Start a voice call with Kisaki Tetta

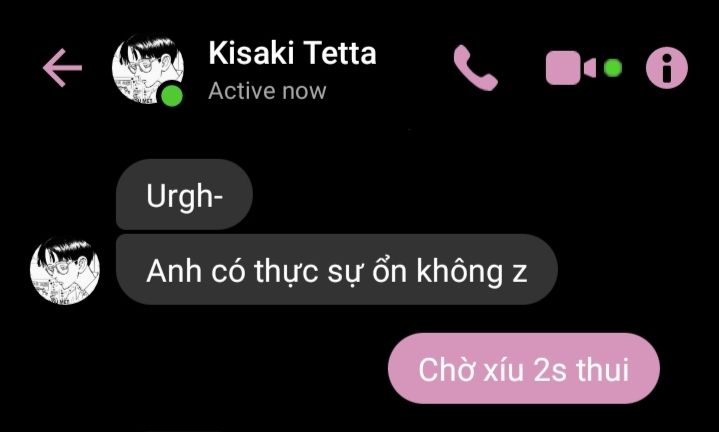point(476,68)
